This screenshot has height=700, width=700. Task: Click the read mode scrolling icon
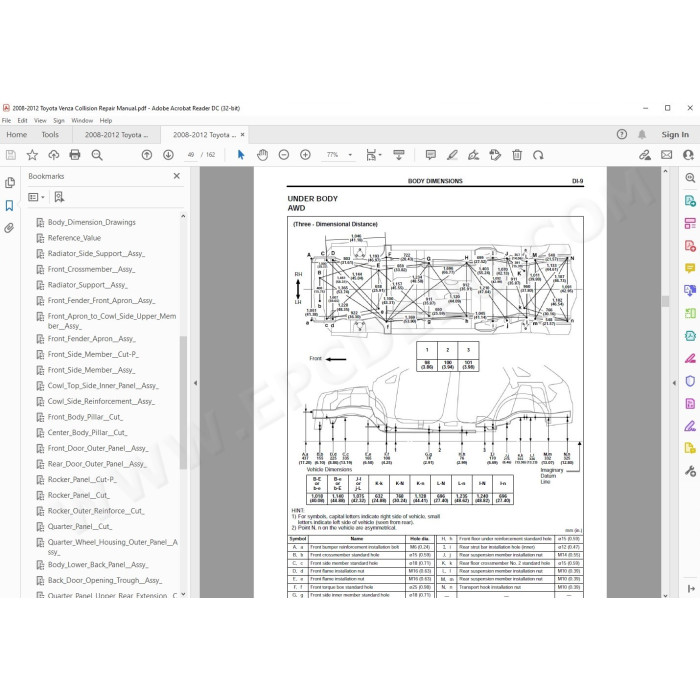[399, 155]
